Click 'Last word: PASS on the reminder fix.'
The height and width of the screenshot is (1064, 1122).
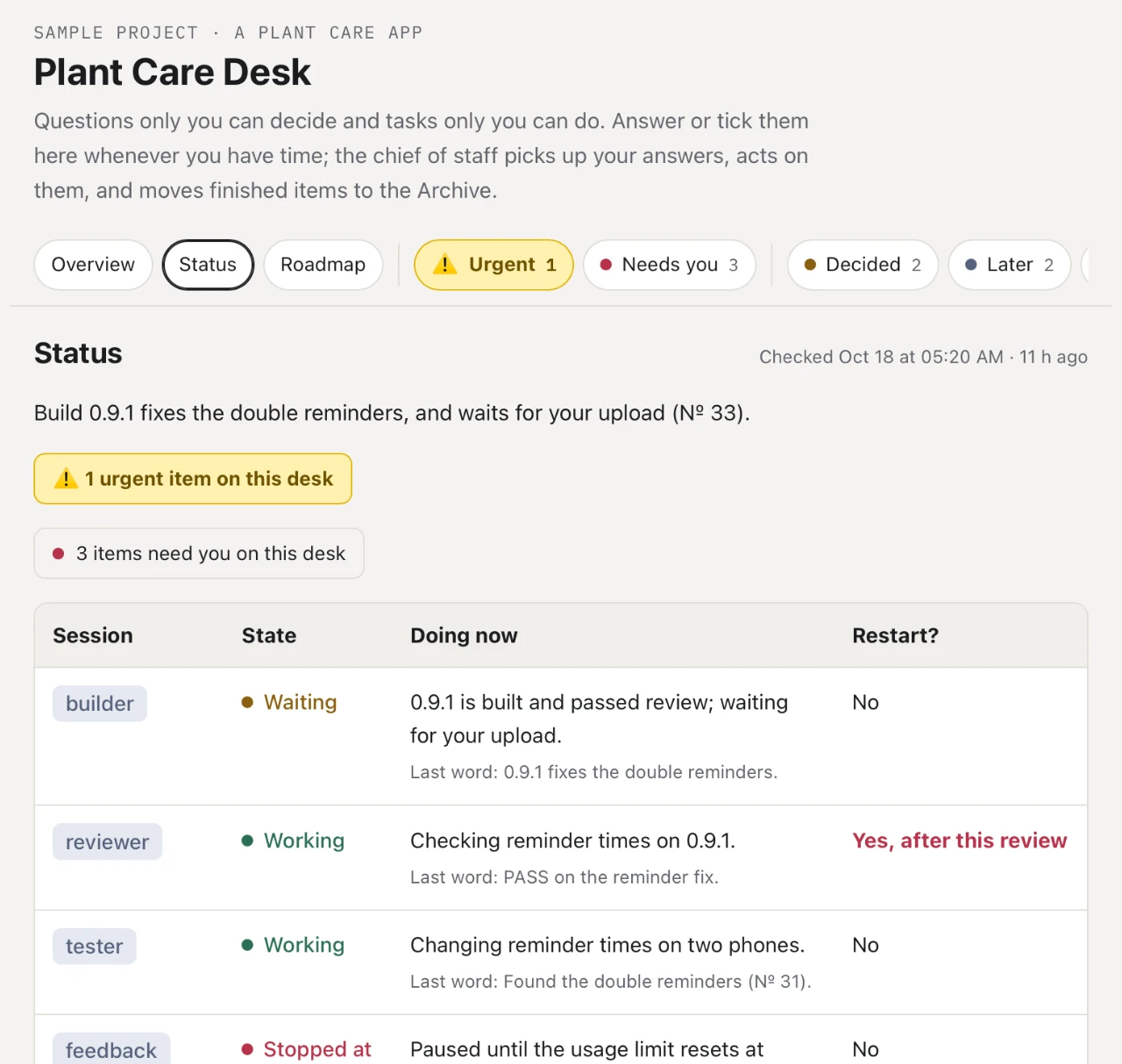[x=565, y=877]
